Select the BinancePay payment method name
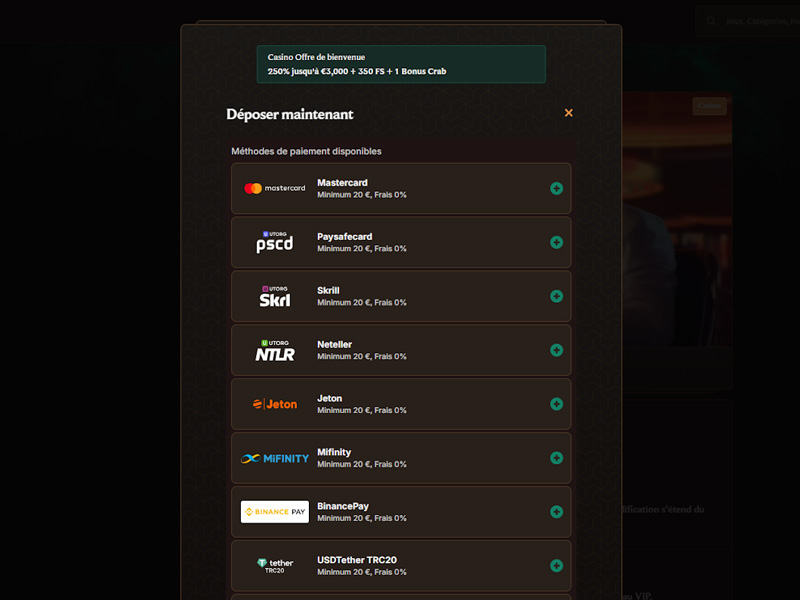Image resolution: width=800 pixels, height=600 pixels. (x=343, y=506)
